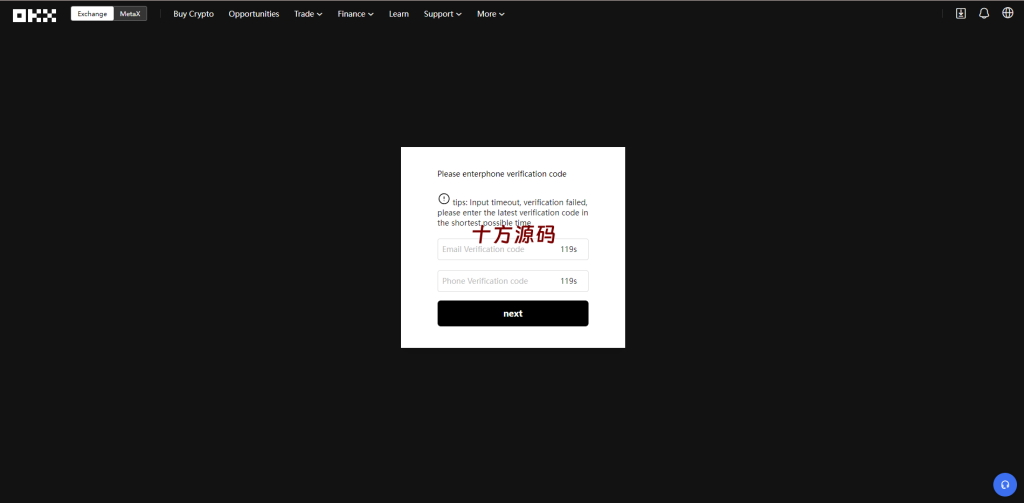The height and width of the screenshot is (503, 1024).
Task: Open the language globe icon
Action: pos(1008,13)
